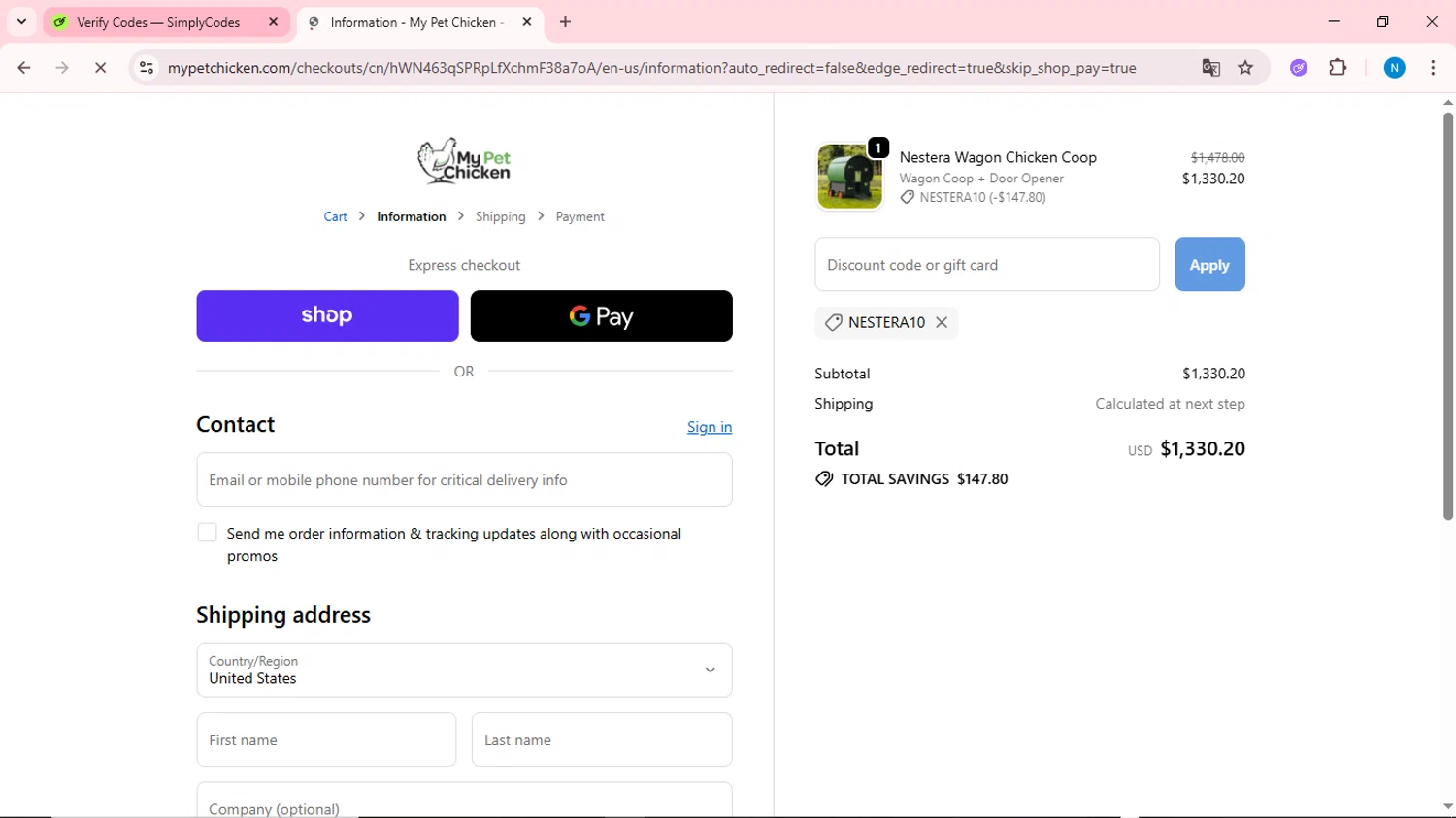Click the 'Nestera Wagon Chicken Coop' product title

[x=998, y=157]
